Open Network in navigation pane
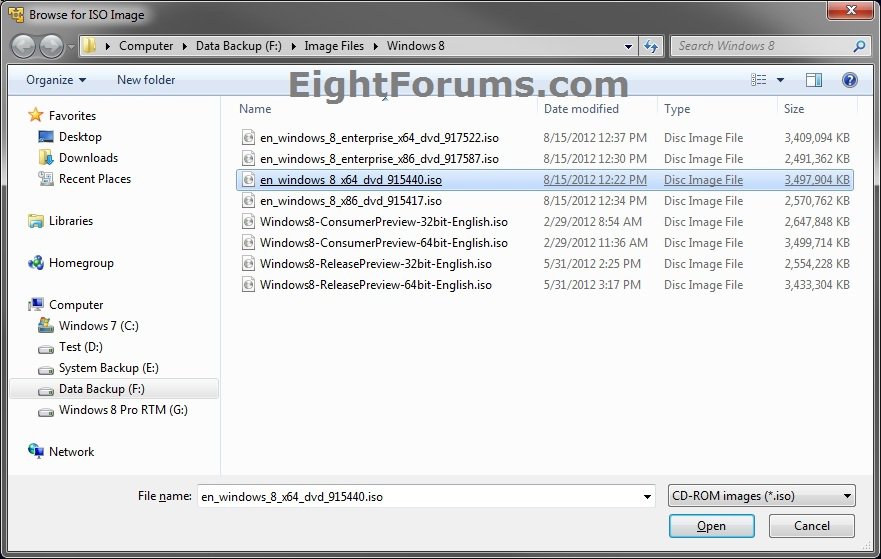The image size is (881, 559). [71, 452]
